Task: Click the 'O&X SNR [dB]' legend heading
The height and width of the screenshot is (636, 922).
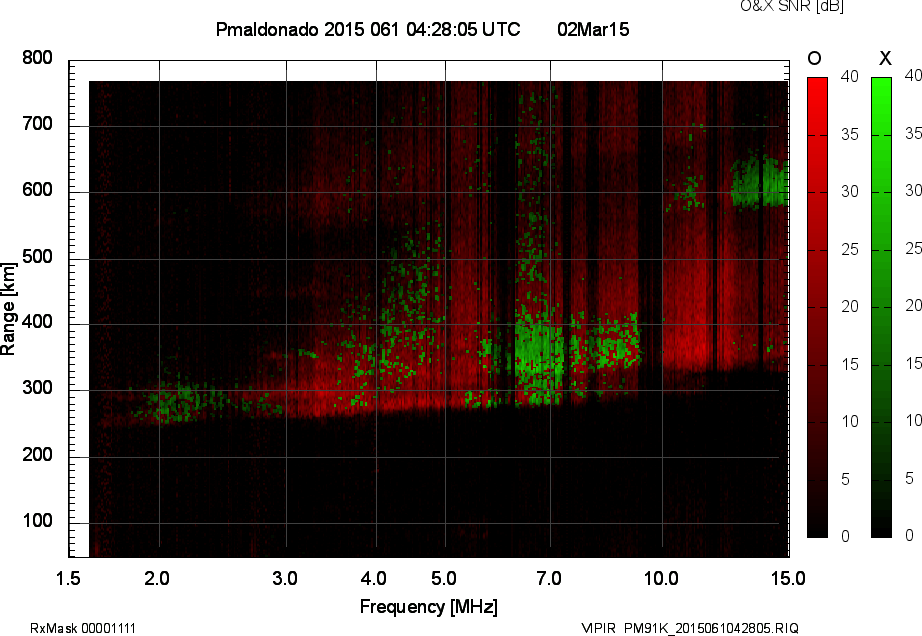Action: [x=791, y=6]
